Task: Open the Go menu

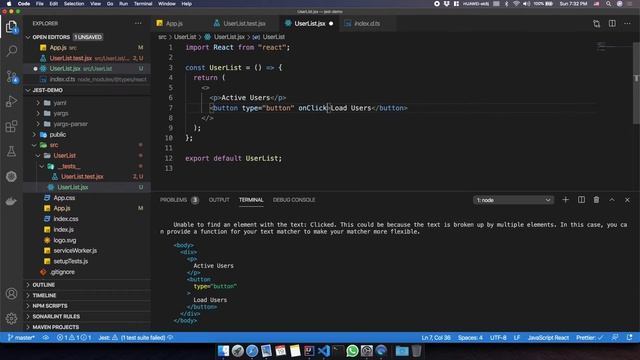Action: point(110,4)
